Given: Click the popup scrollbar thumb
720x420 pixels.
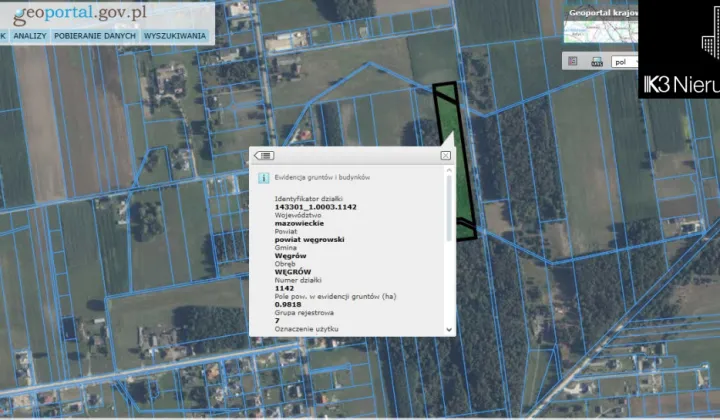Looking at the screenshot, I should [x=449, y=207].
